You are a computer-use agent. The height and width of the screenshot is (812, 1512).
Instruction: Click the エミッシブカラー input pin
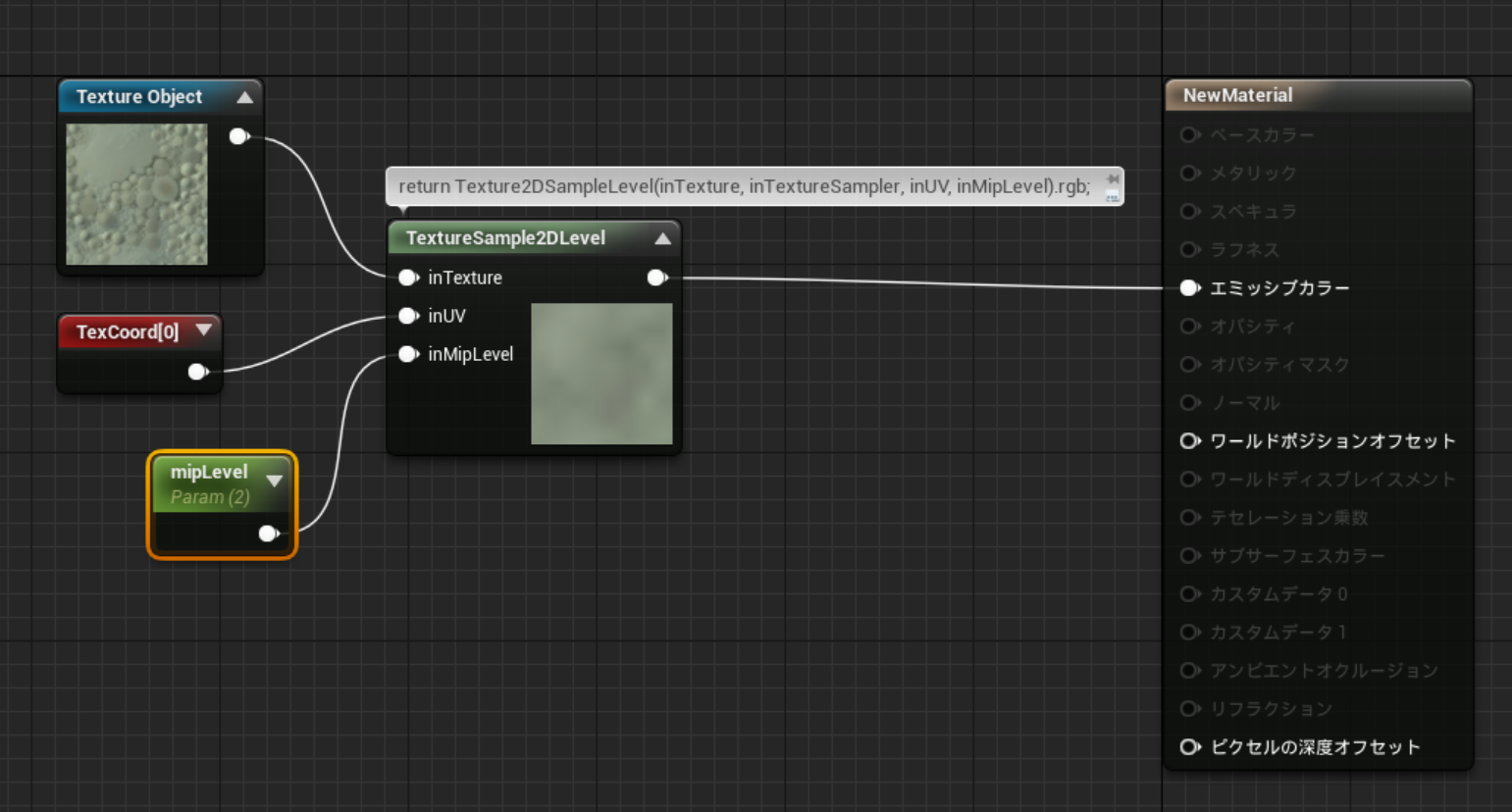point(1189,287)
